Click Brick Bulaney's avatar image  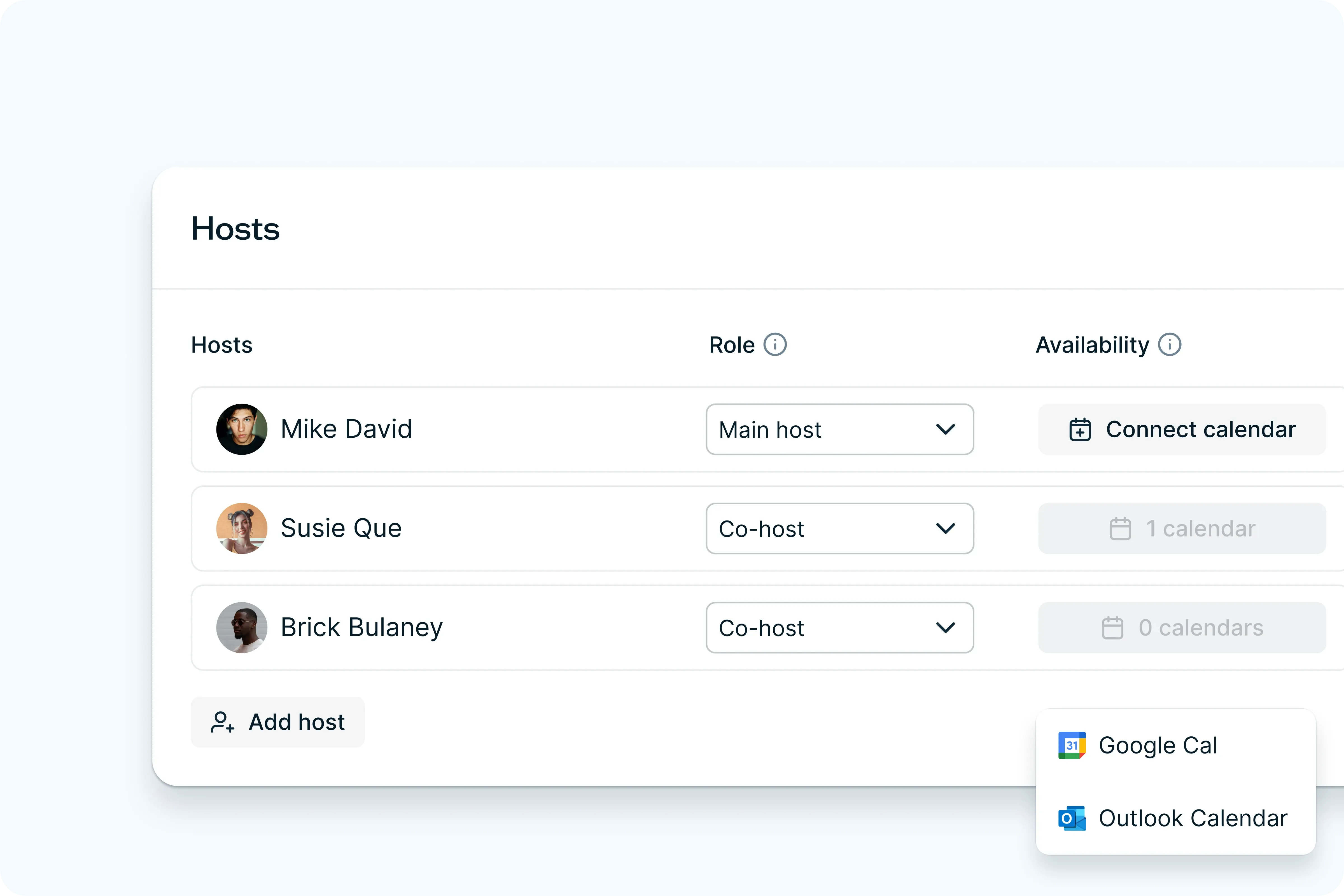[x=242, y=627]
